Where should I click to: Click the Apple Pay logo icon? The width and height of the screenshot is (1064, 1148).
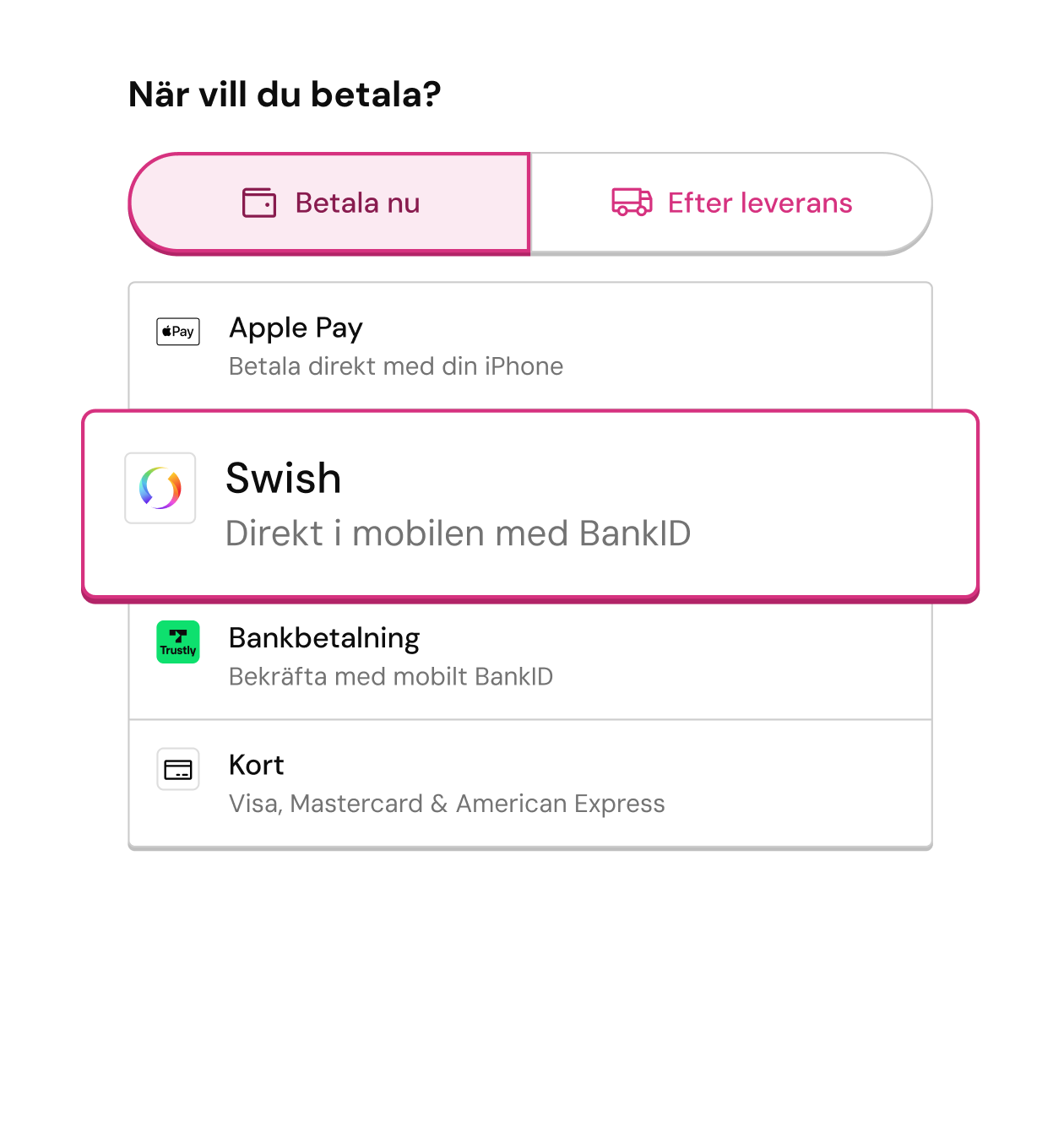[x=178, y=332]
